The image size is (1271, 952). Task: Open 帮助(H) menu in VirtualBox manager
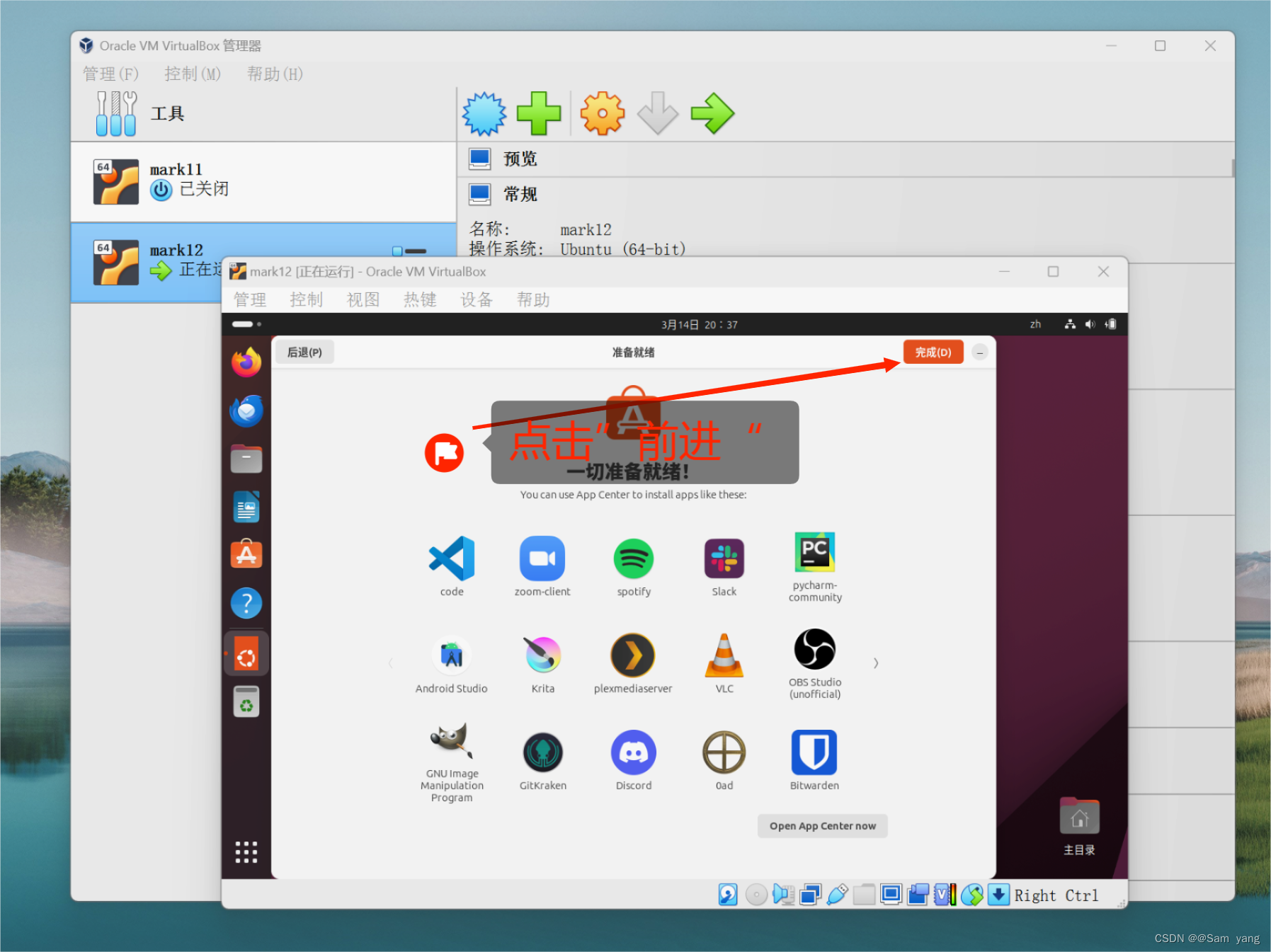click(275, 74)
